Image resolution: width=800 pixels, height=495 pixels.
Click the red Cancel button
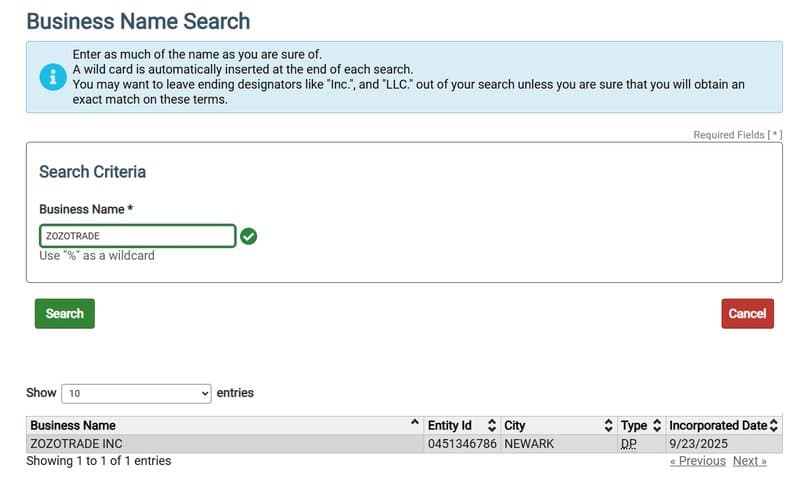click(747, 313)
